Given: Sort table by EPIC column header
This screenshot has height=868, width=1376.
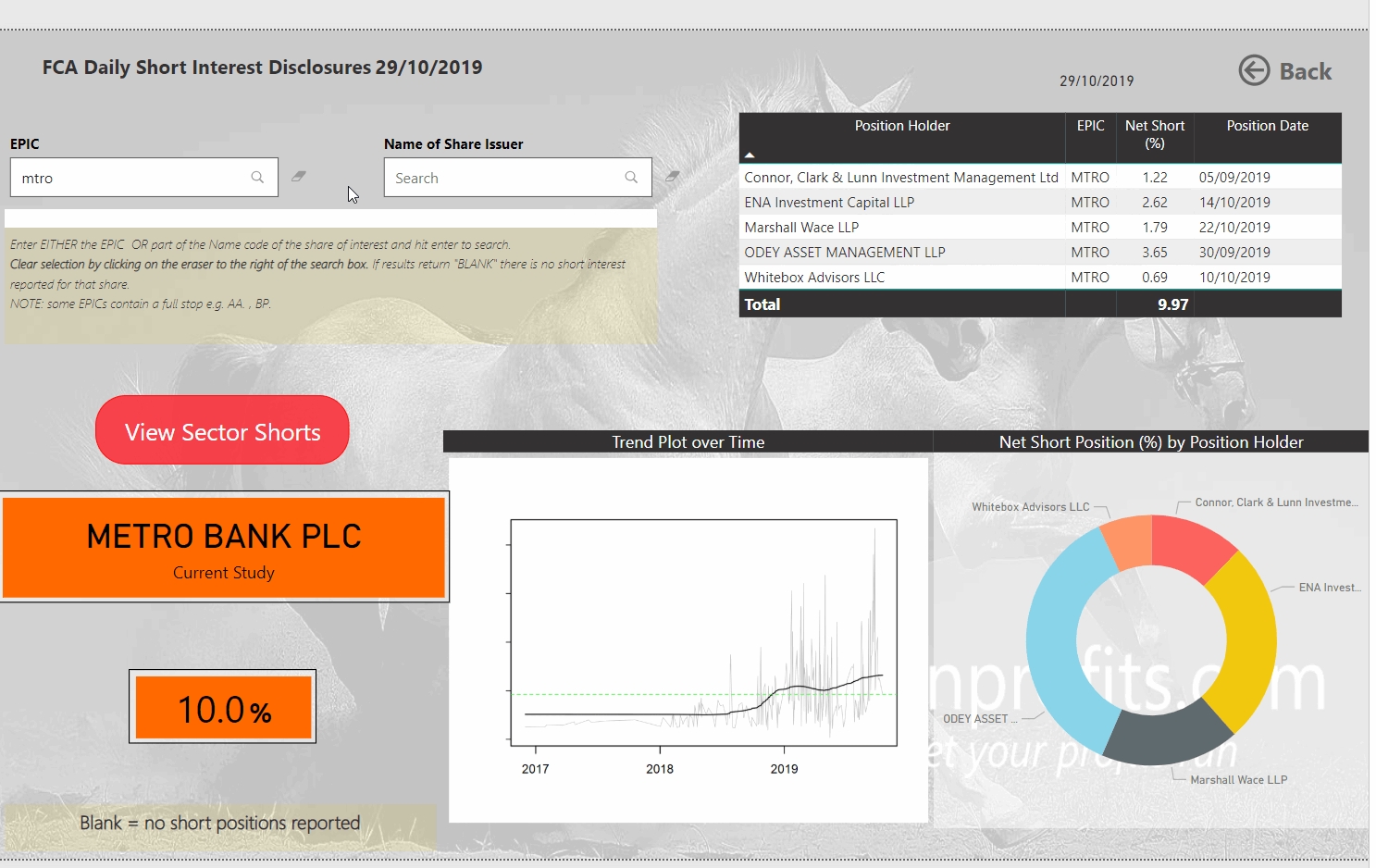Looking at the screenshot, I should point(1090,126).
